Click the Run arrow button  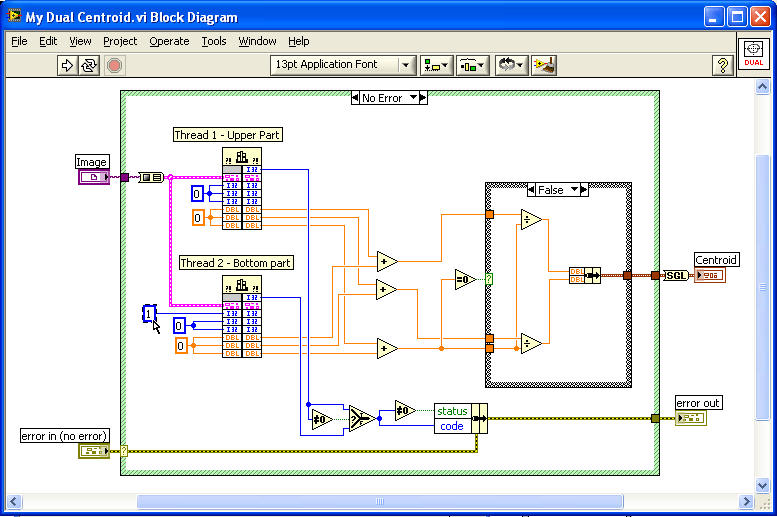pyautogui.click(x=67, y=65)
